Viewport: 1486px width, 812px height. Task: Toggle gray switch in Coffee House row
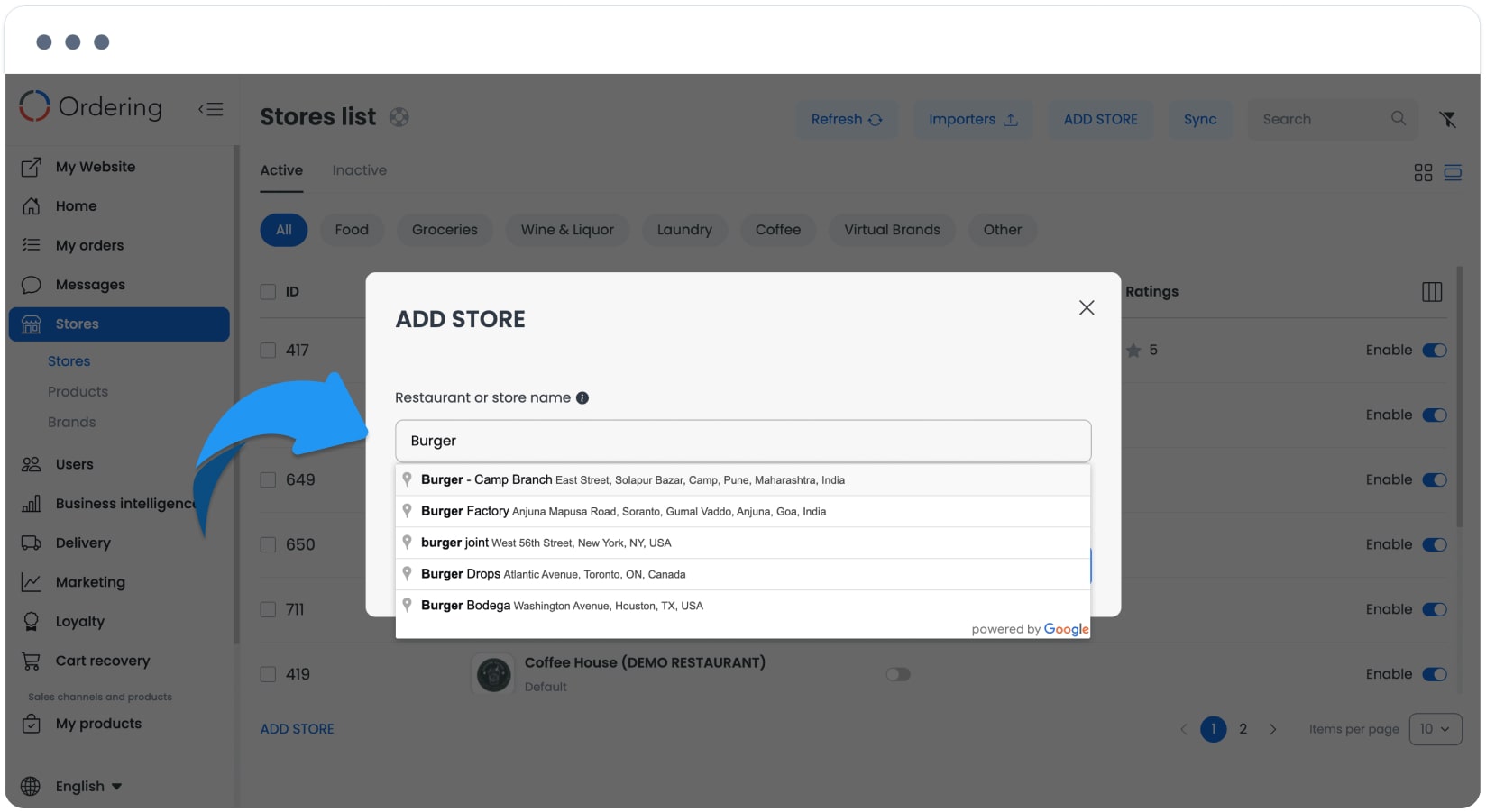[x=898, y=675]
